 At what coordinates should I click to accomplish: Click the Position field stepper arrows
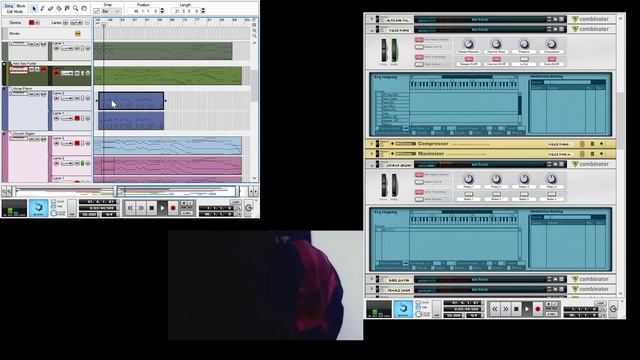[162, 11]
